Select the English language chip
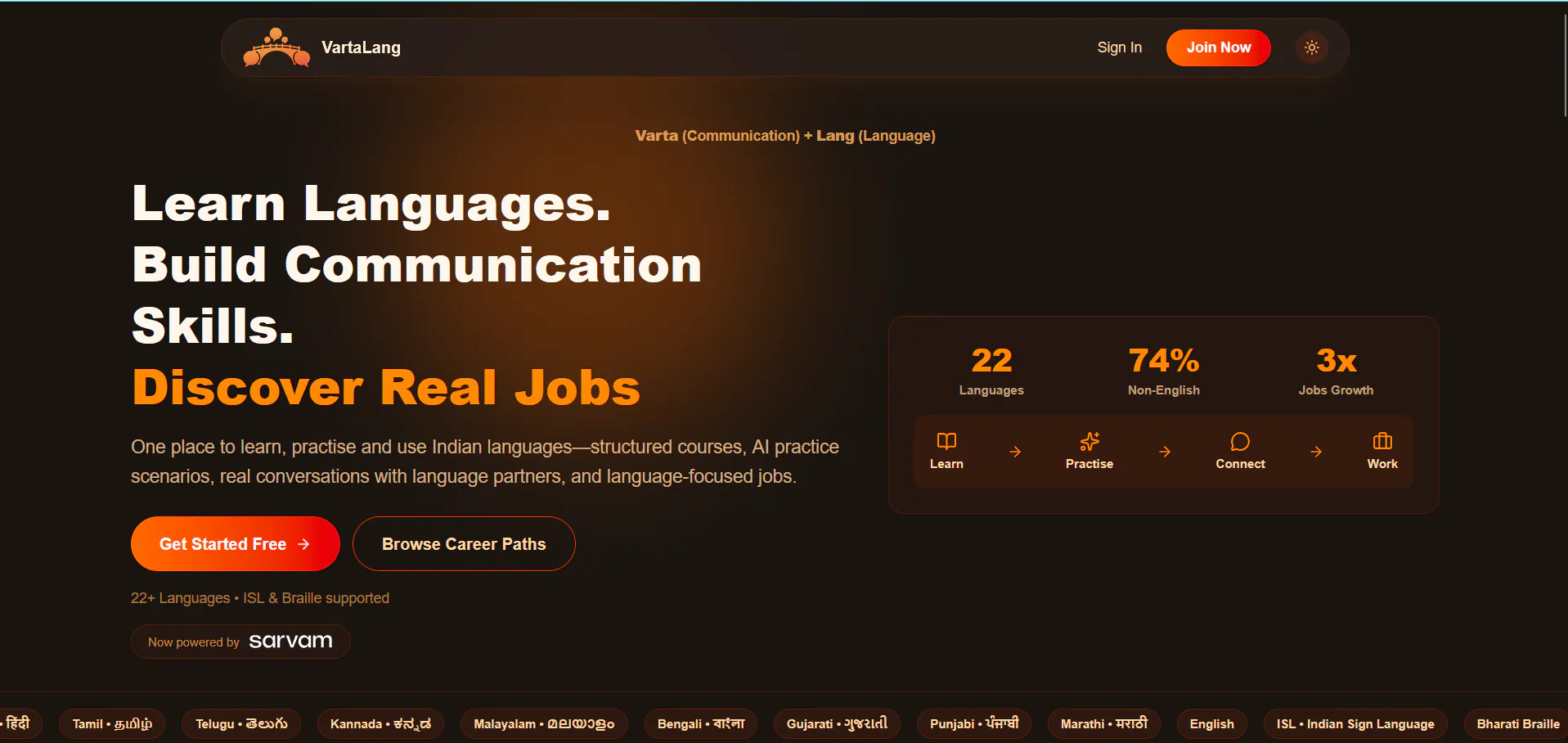 (x=1211, y=724)
